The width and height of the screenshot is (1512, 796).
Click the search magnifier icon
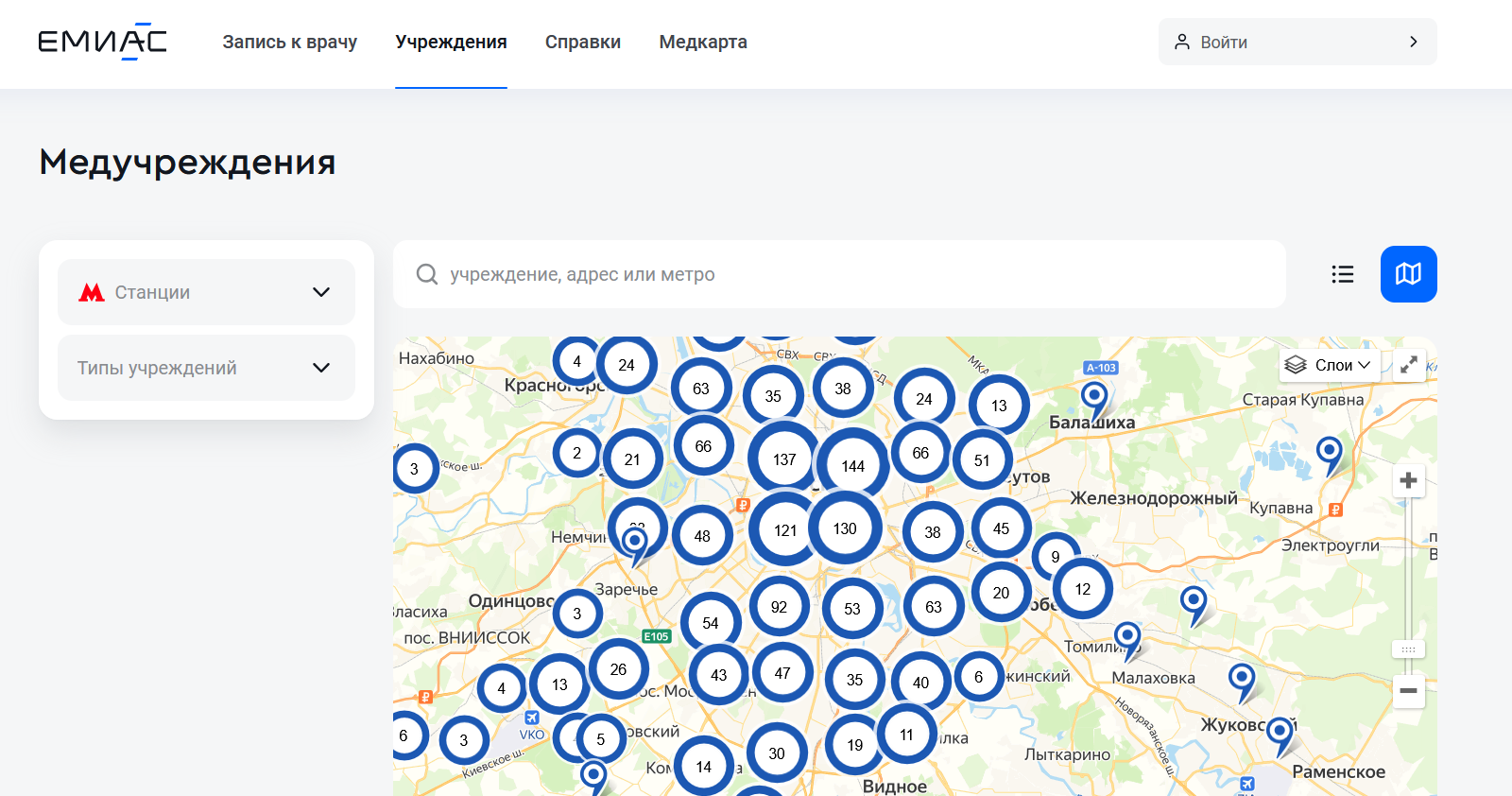click(x=427, y=274)
